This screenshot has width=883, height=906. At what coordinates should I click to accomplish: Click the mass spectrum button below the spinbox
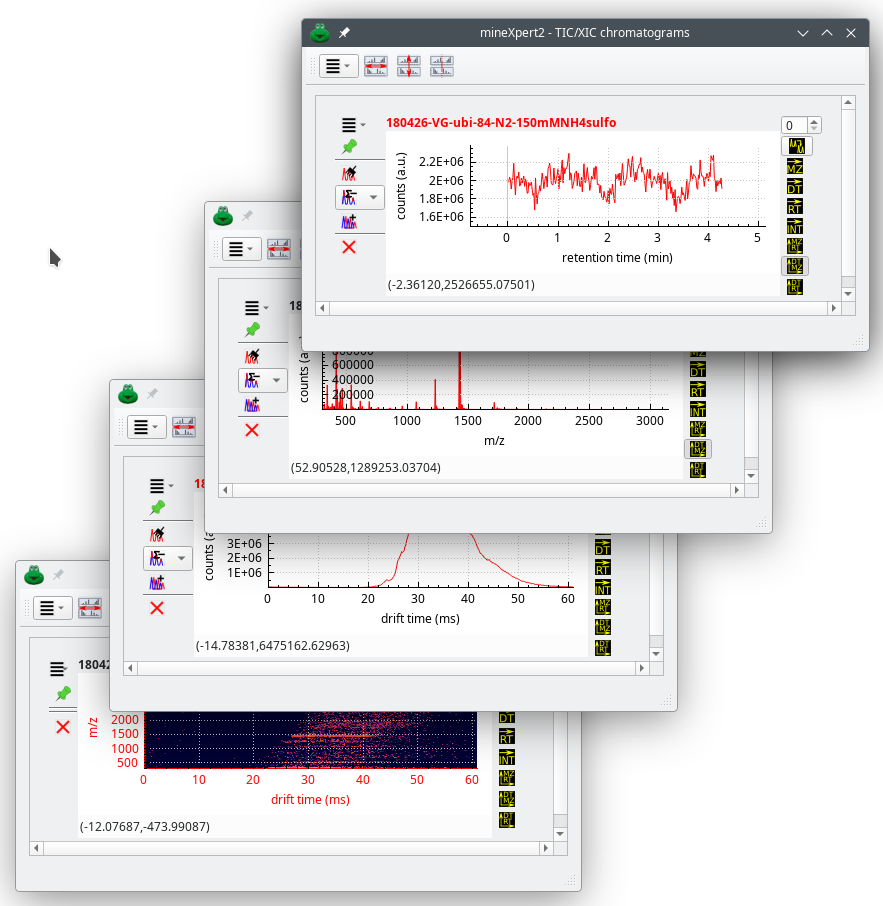[796, 146]
